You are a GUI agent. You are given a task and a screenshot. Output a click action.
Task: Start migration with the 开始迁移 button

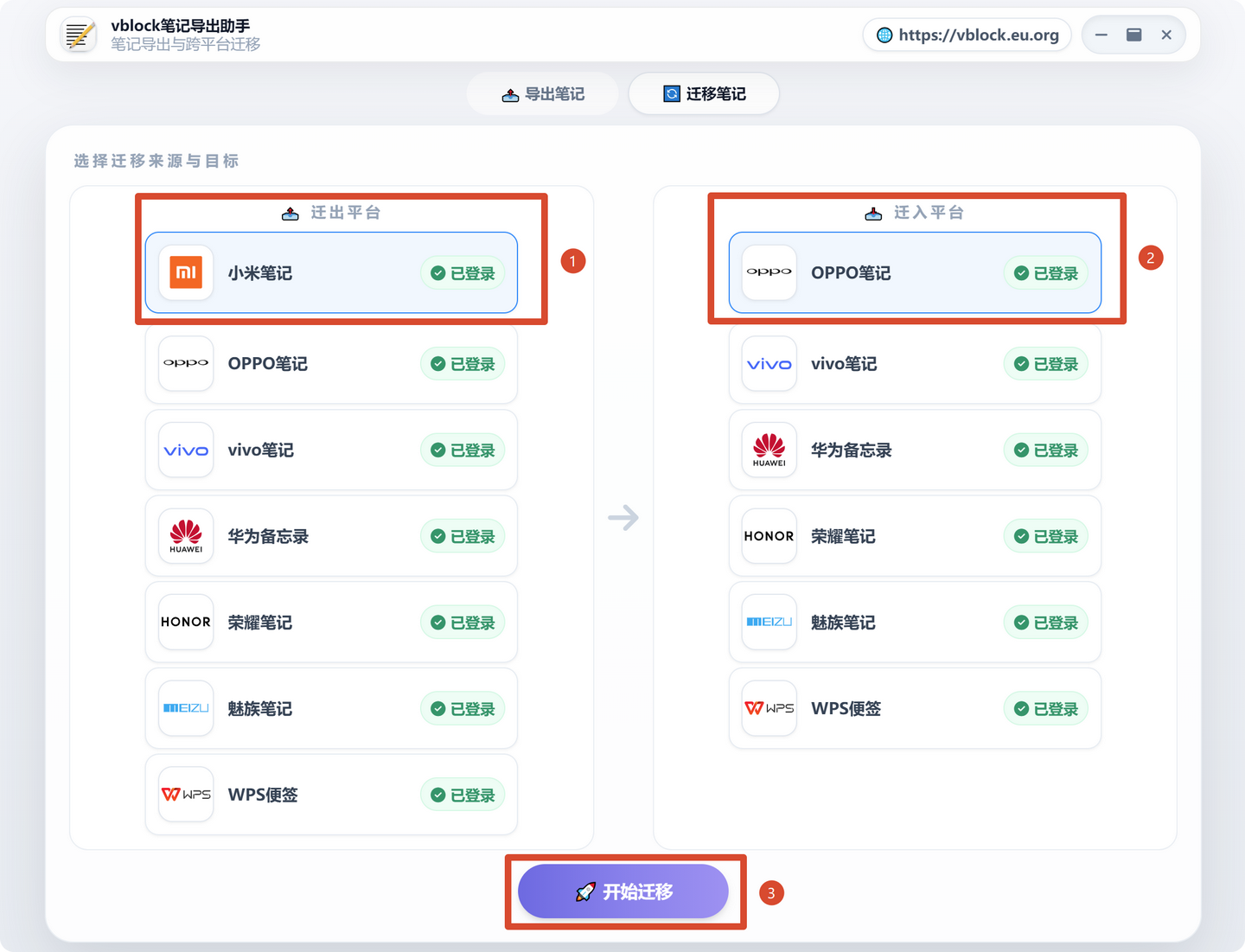(623, 891)
